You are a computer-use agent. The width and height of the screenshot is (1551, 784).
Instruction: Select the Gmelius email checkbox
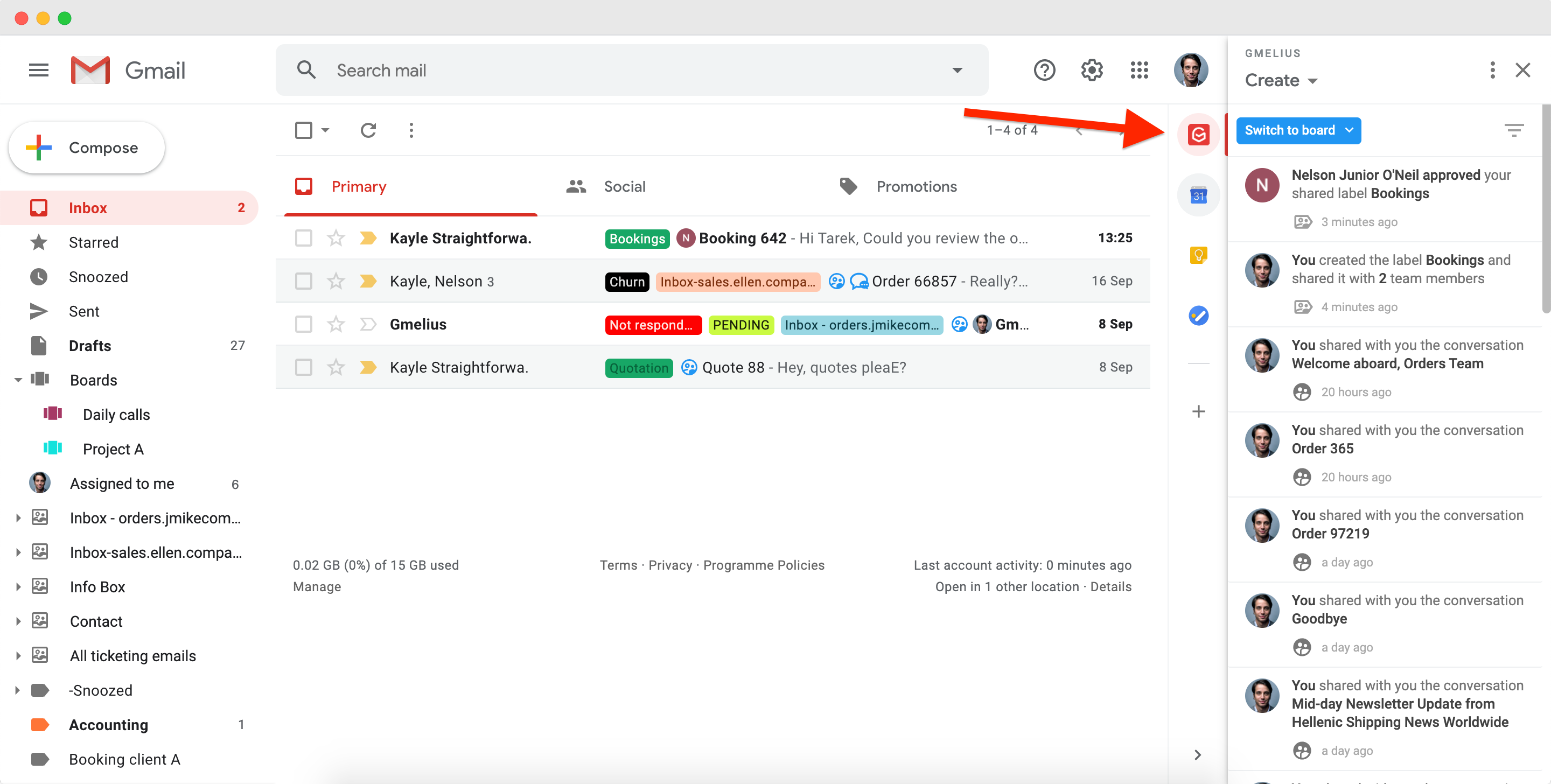click(x=303, y=324)
